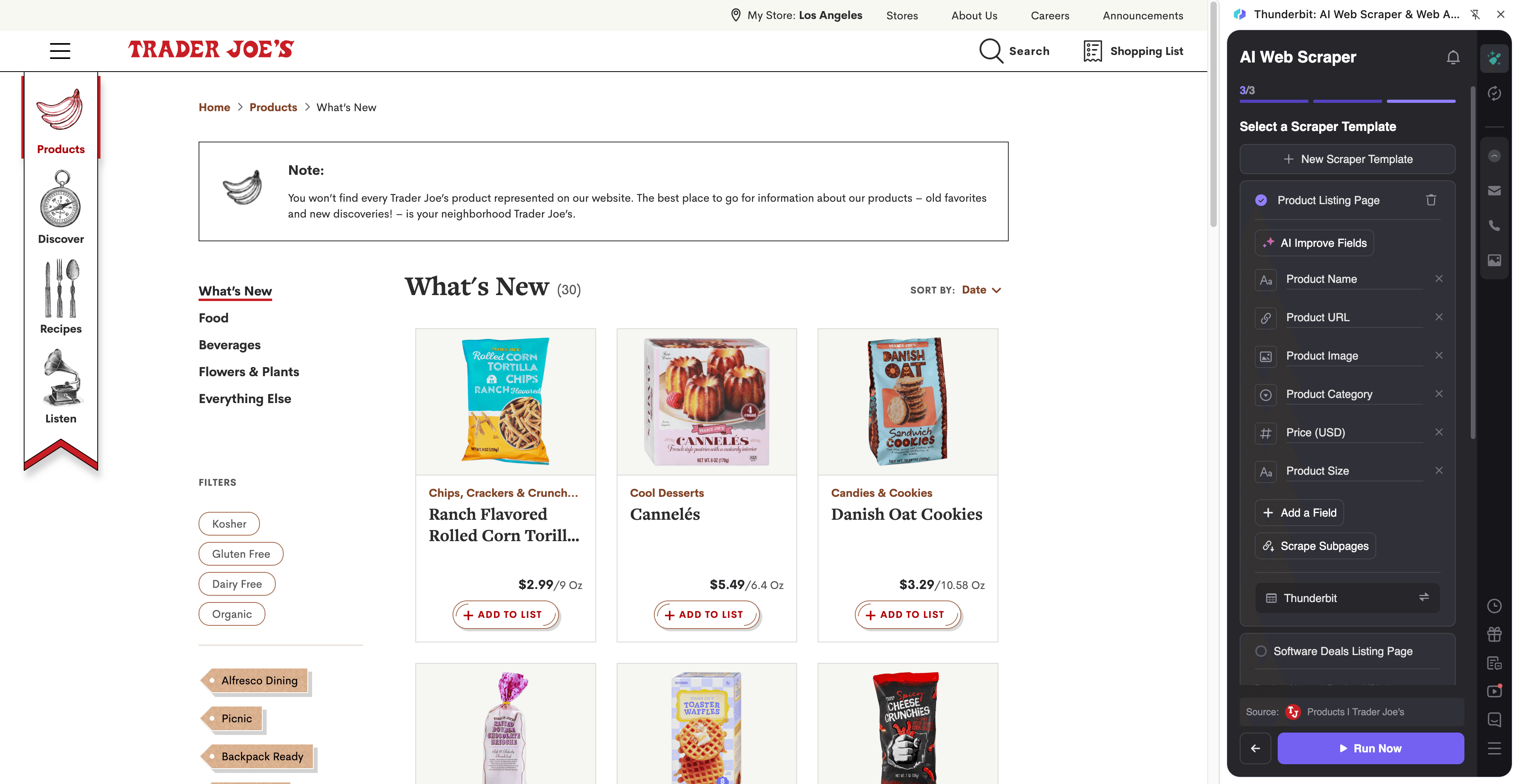The height and width of the screenshot is (784, 1519).
Task: Open the Email Extractor icon in Thunderbit sidebar
Action: 1494,190
